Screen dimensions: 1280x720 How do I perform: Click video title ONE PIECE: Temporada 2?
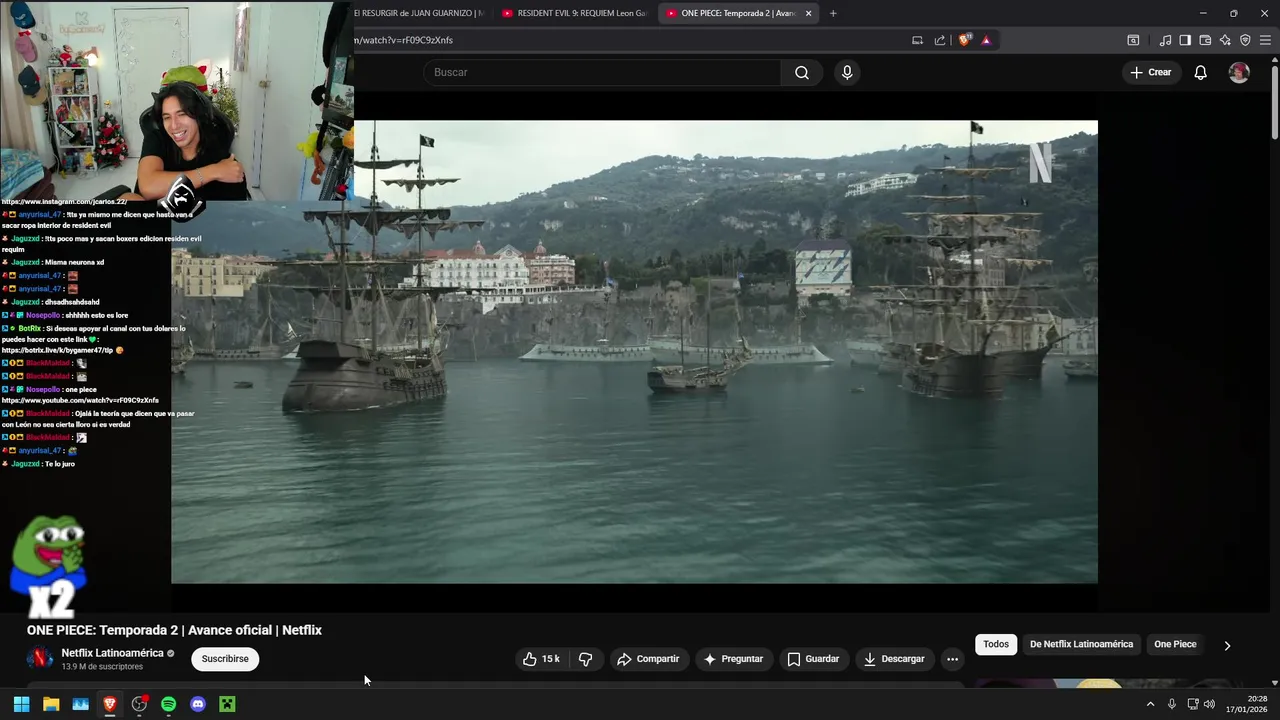tap(174, 630)
